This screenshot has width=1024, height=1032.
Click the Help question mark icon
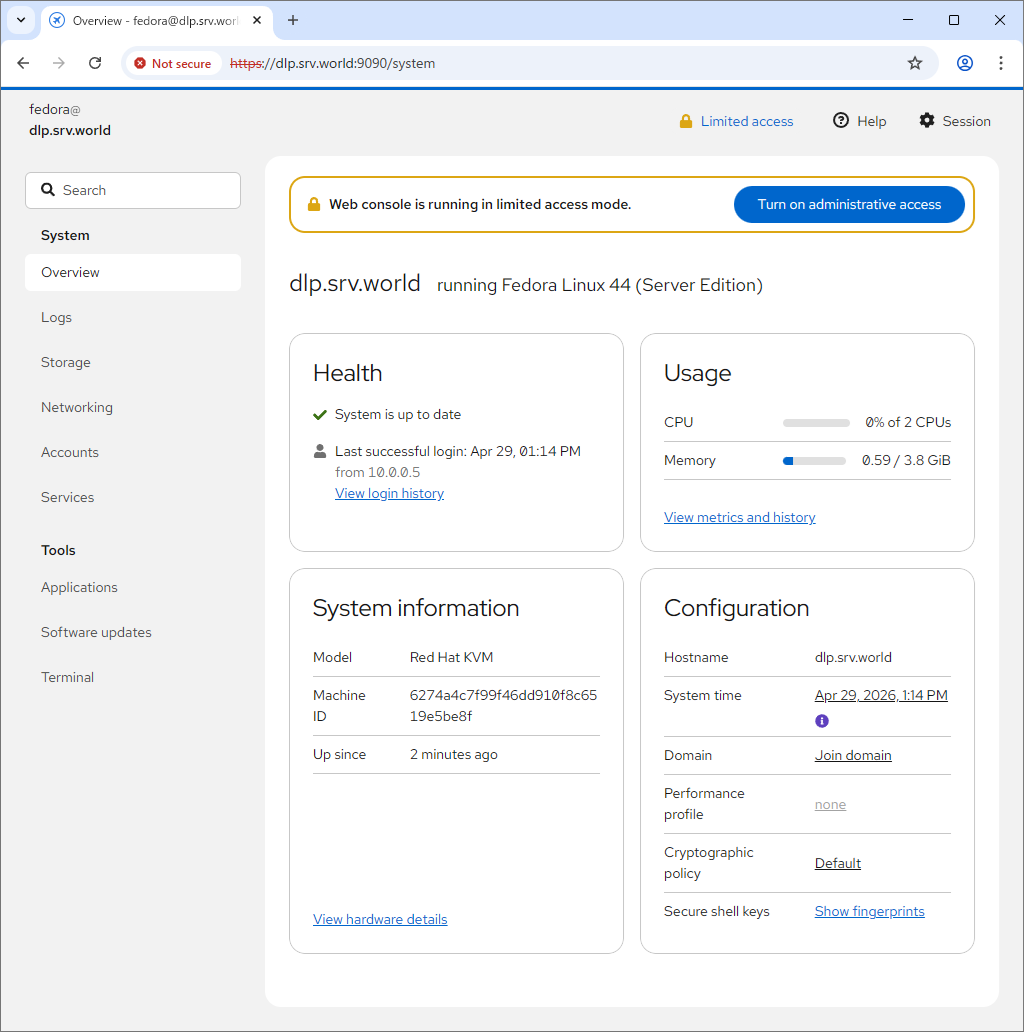(840, 120)
